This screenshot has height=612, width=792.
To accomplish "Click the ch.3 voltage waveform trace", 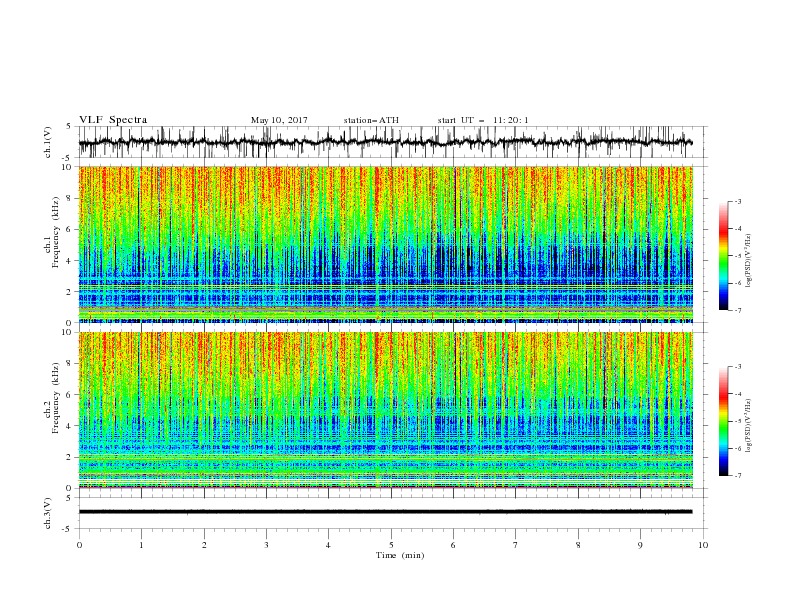I will tap(385, 512).
